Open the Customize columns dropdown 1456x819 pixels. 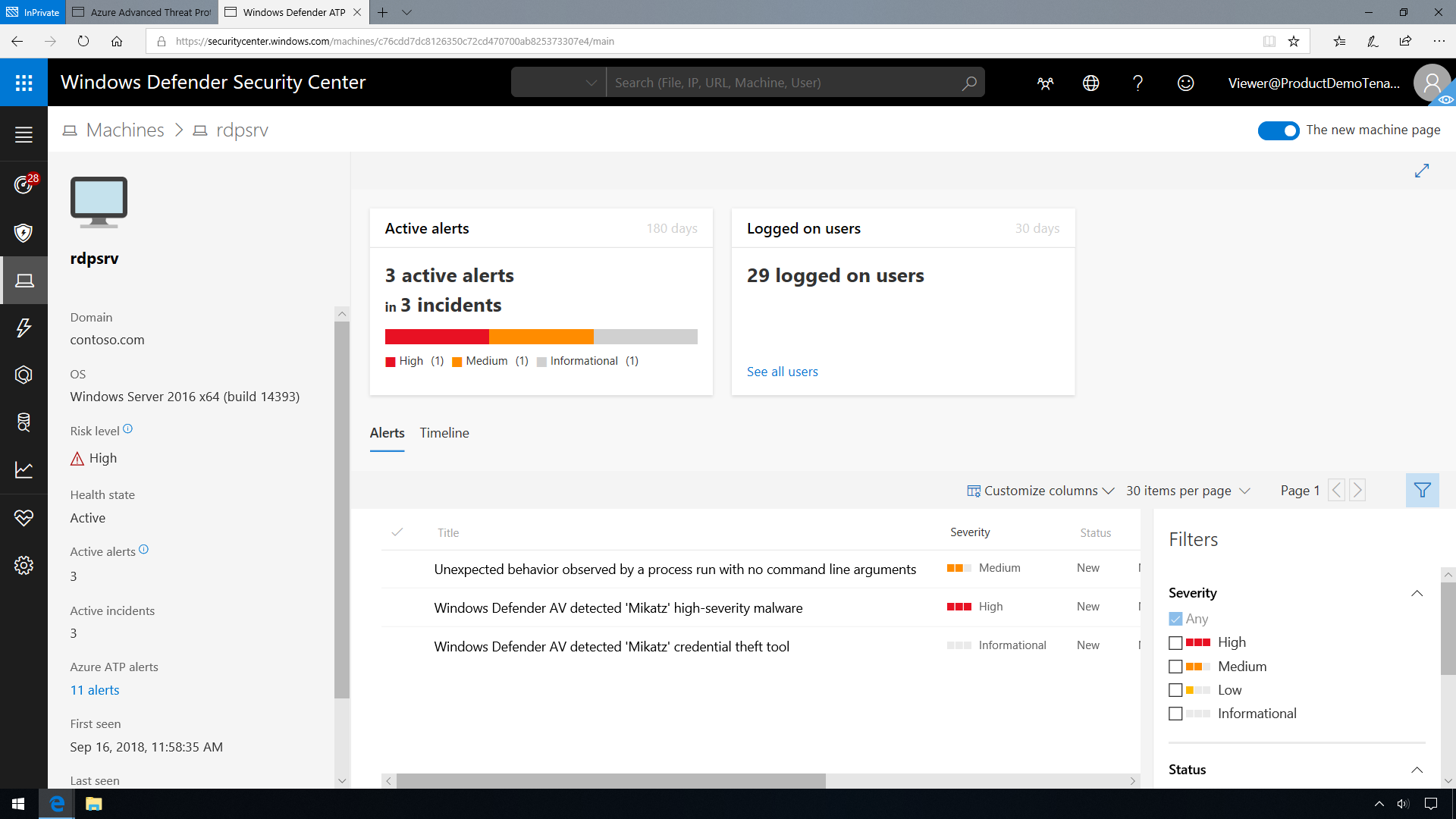(x=1038, y=490)
